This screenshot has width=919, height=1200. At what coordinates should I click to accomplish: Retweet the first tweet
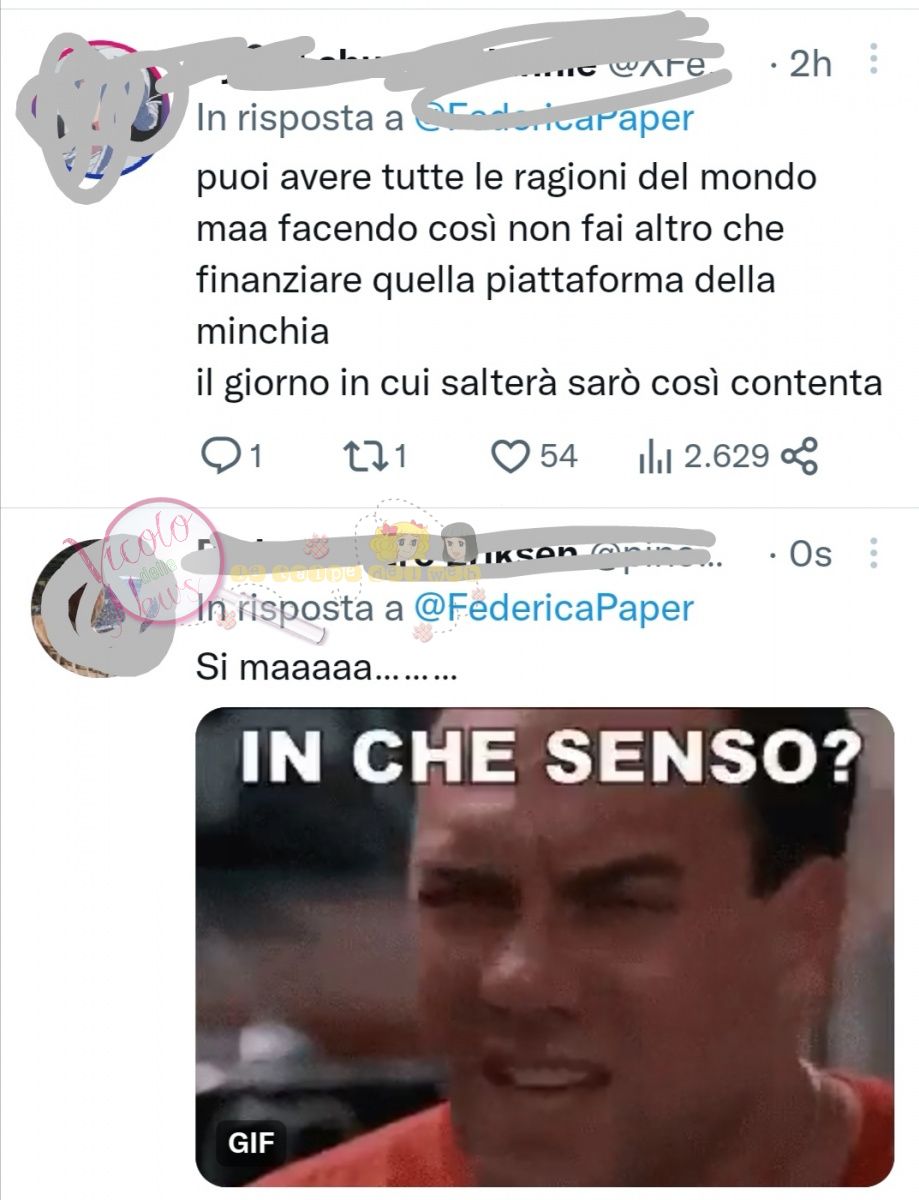click(360, 457)
